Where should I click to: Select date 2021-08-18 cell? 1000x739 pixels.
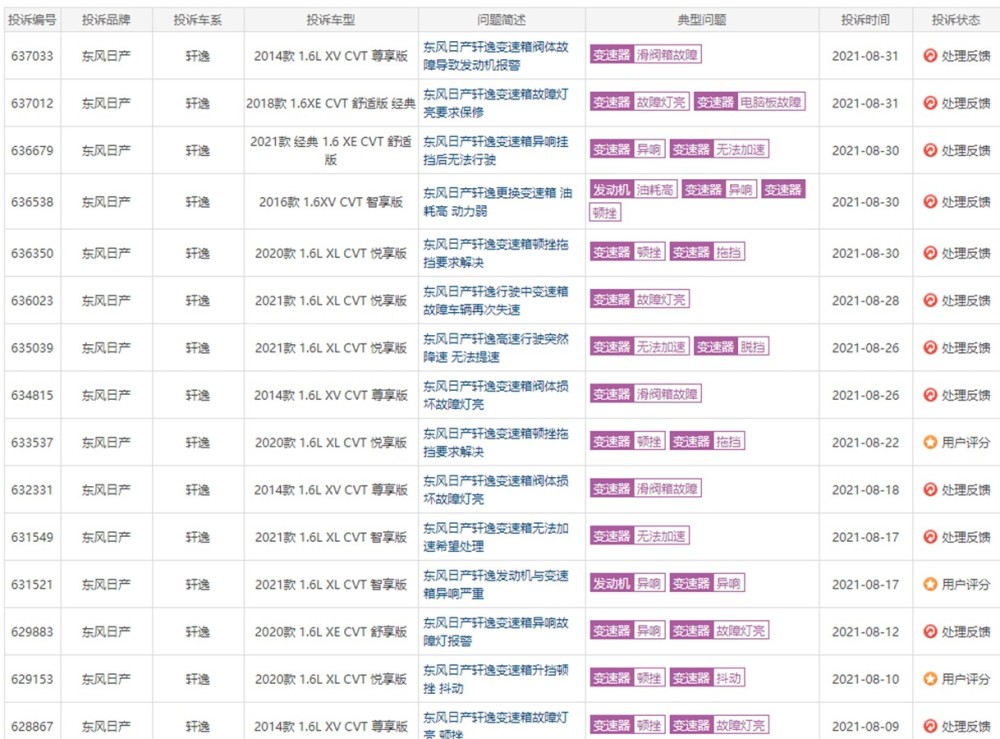coord(865,490)
